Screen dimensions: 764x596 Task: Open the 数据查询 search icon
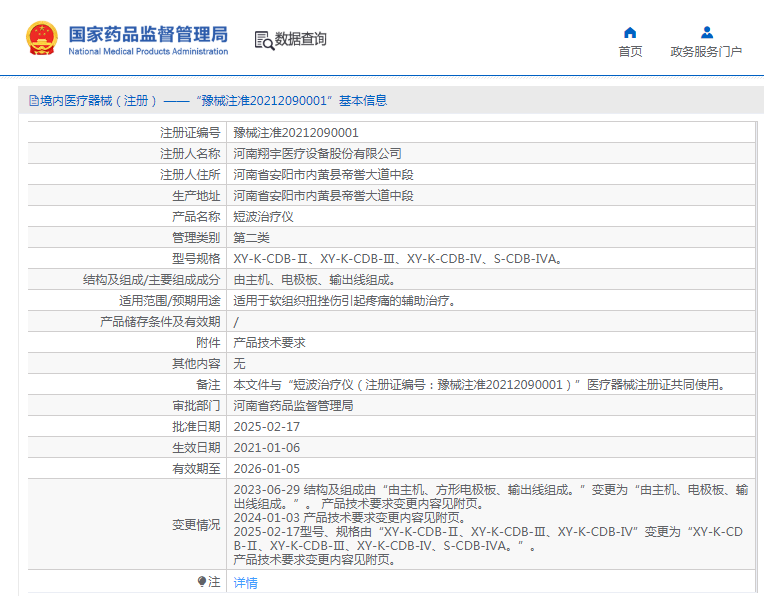[264, 40]
